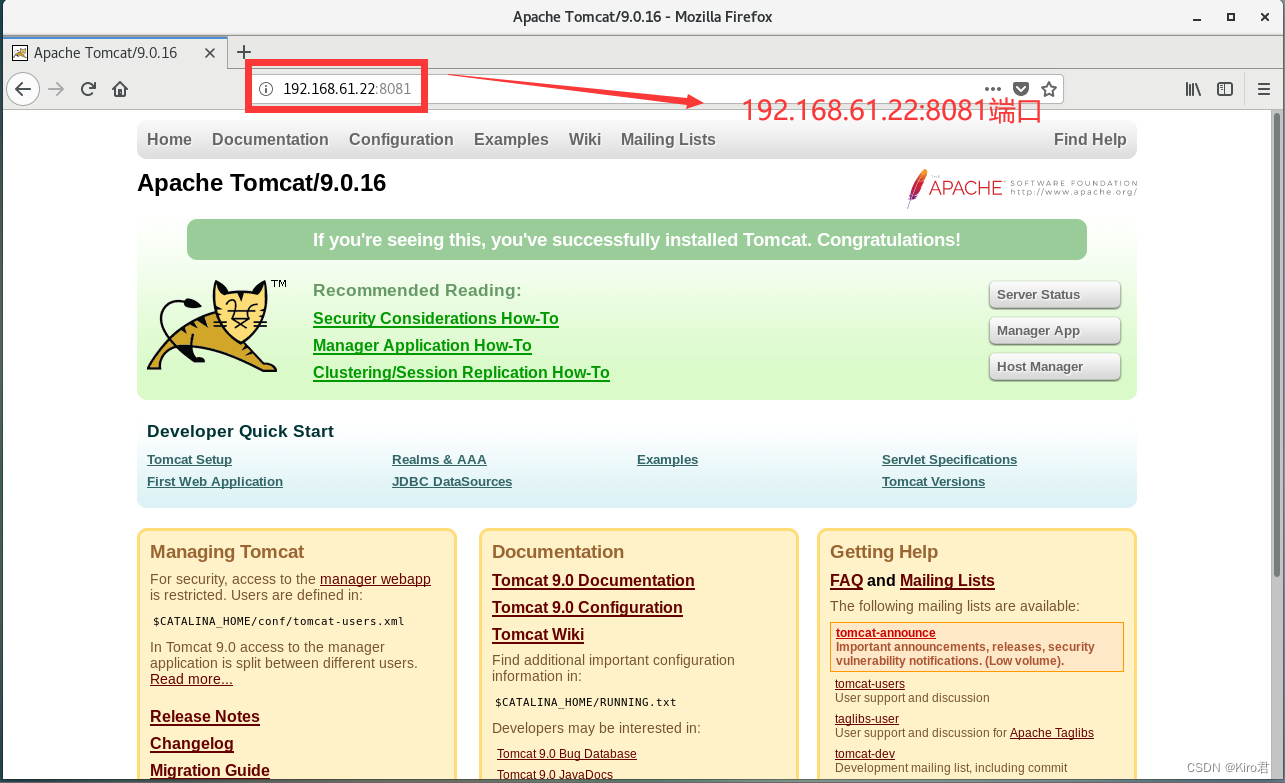This screenshot has width=1285, height=783.
Task: Open tomcat-users mailing list link
Action: (870, 684)
